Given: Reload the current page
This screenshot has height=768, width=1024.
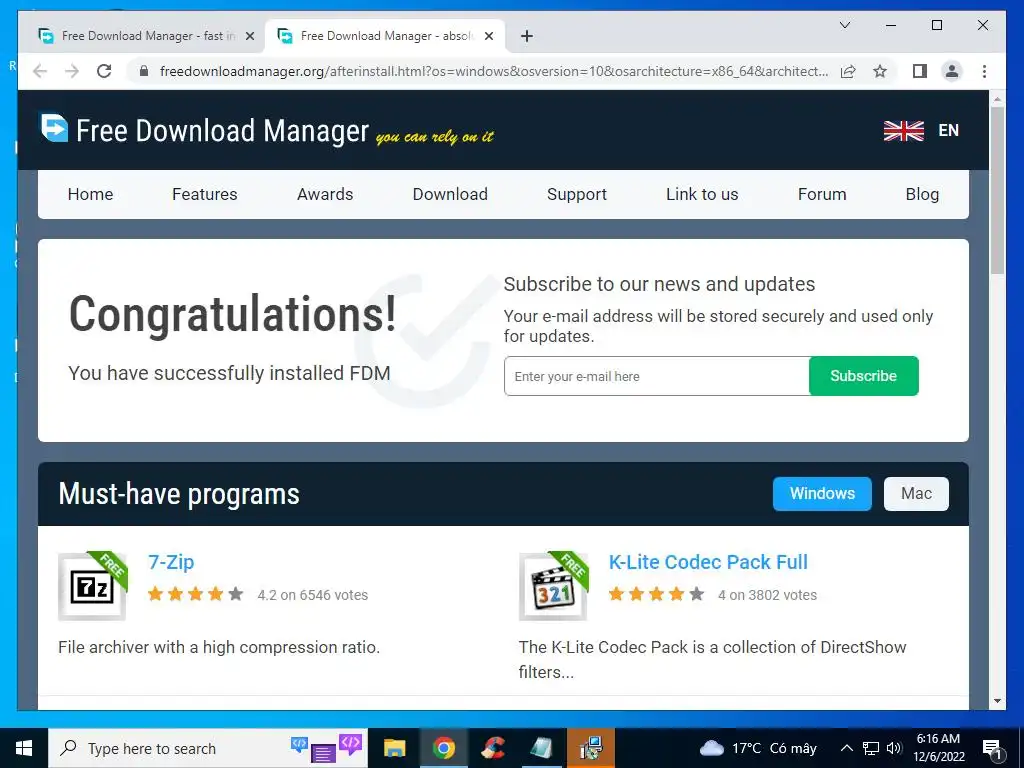Looking at the screenshot, I should (104, 71).
